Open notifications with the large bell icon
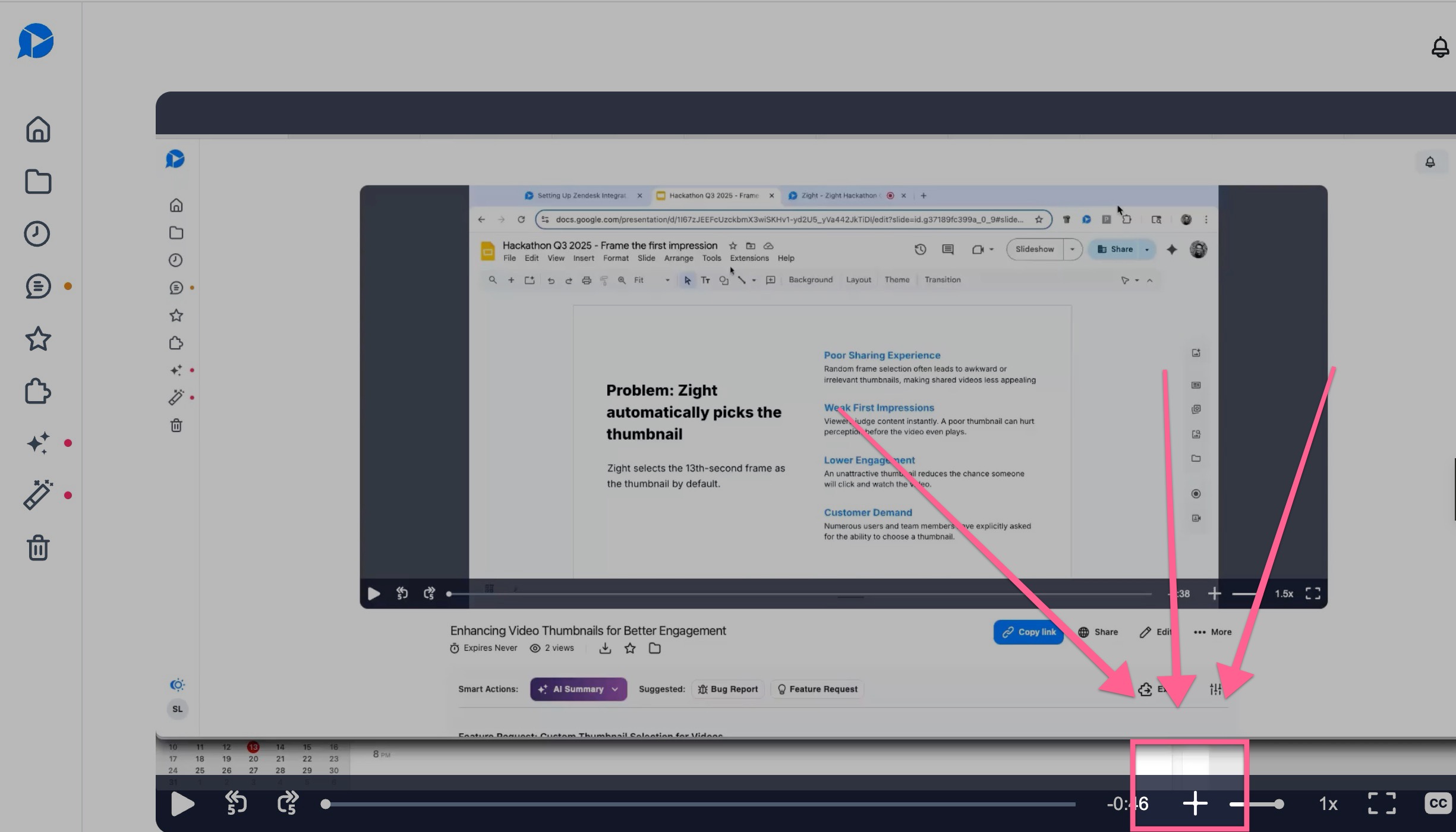Image resolution: width=1456 pixels, height=832 pixels. tap(1440, 47)
